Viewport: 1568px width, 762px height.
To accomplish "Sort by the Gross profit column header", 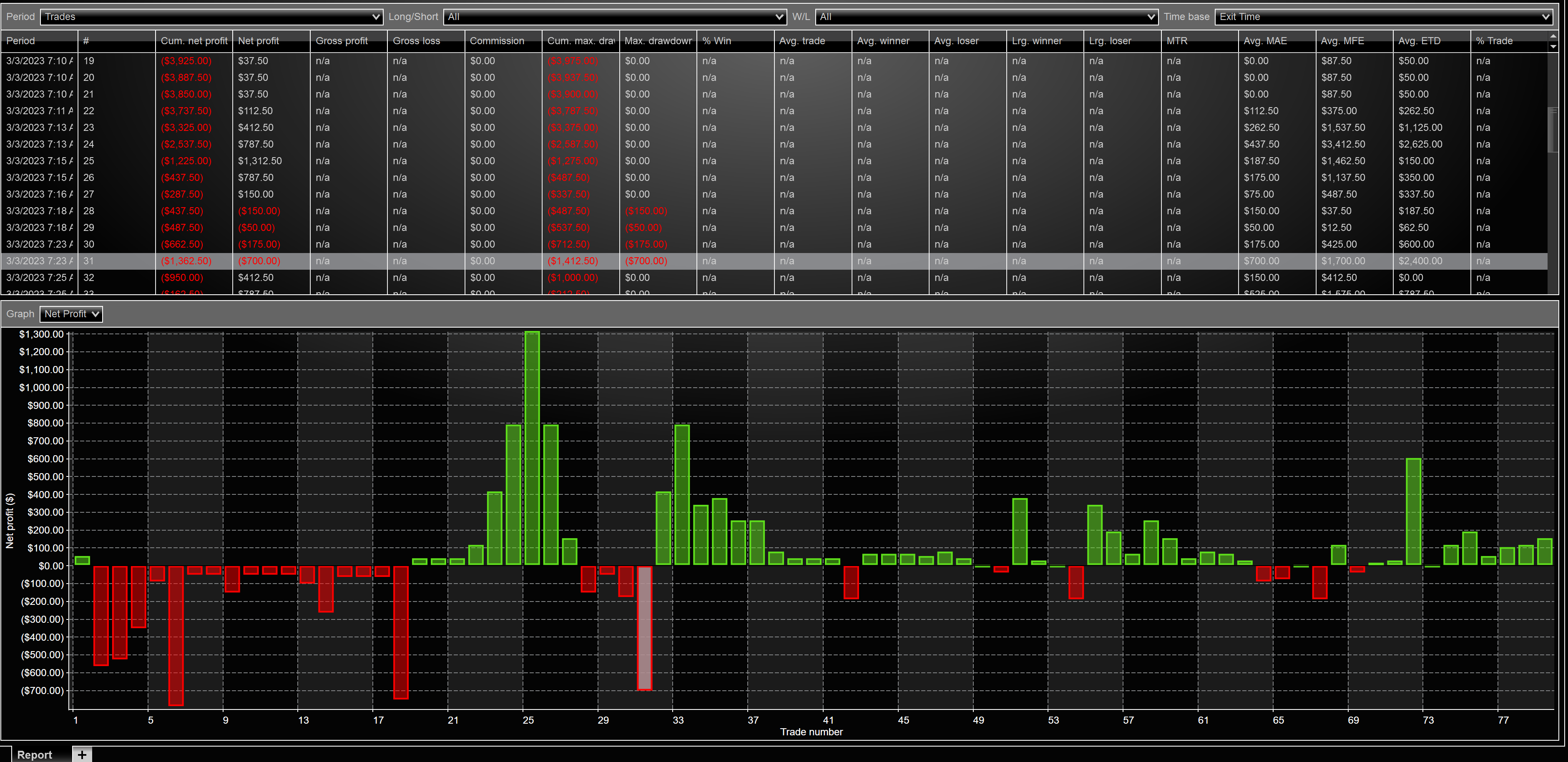I will 349,41.
